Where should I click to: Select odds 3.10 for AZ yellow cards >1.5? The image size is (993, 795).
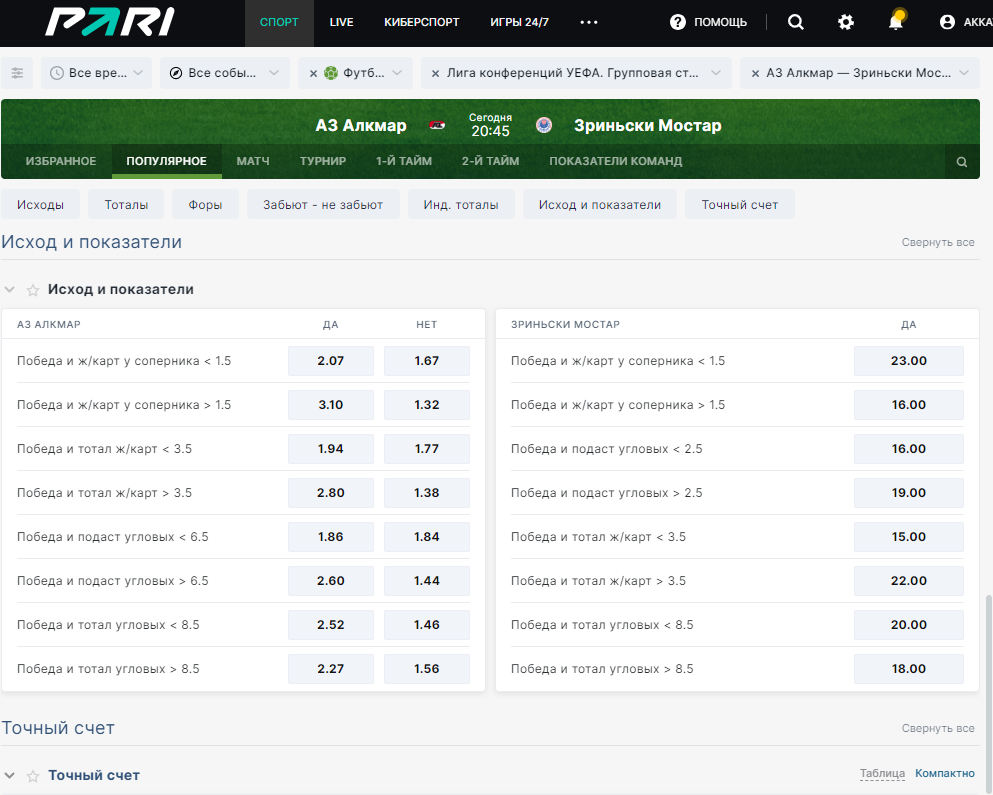331,405
